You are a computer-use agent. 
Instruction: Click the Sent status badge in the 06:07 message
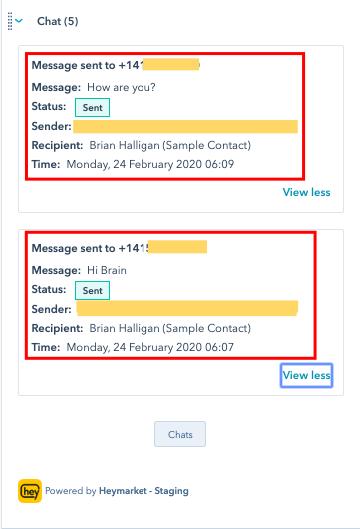[x=92, y=290]
